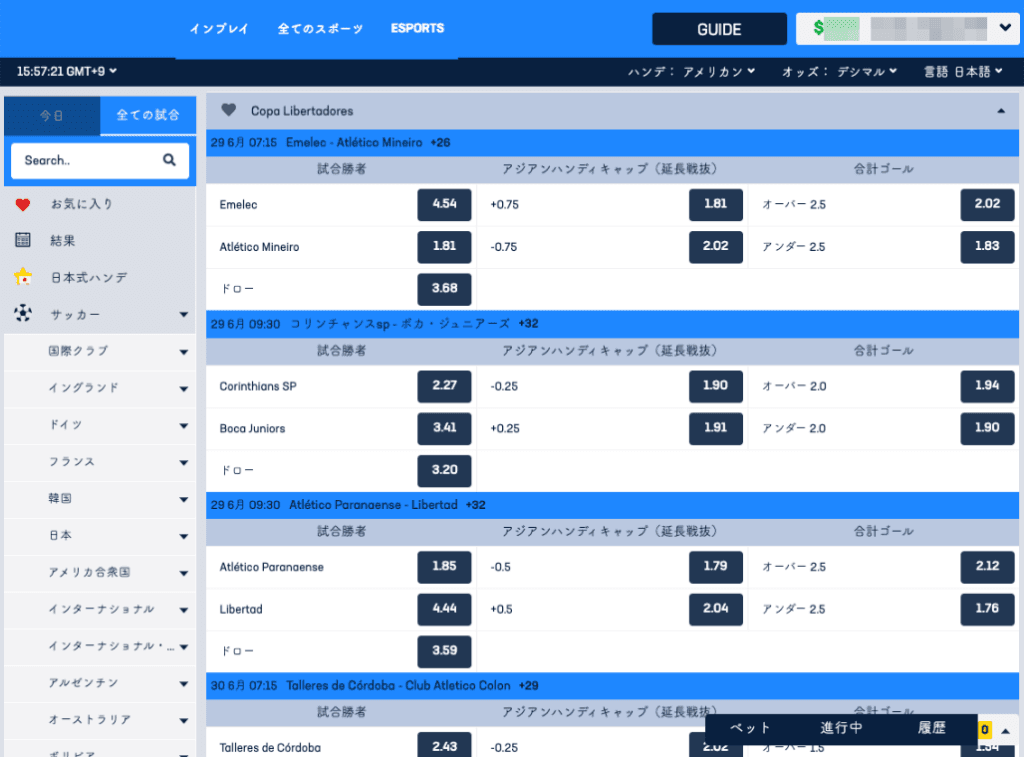Expand the 日本 sidebar item
1024x757 pixels.
[184, 536]
